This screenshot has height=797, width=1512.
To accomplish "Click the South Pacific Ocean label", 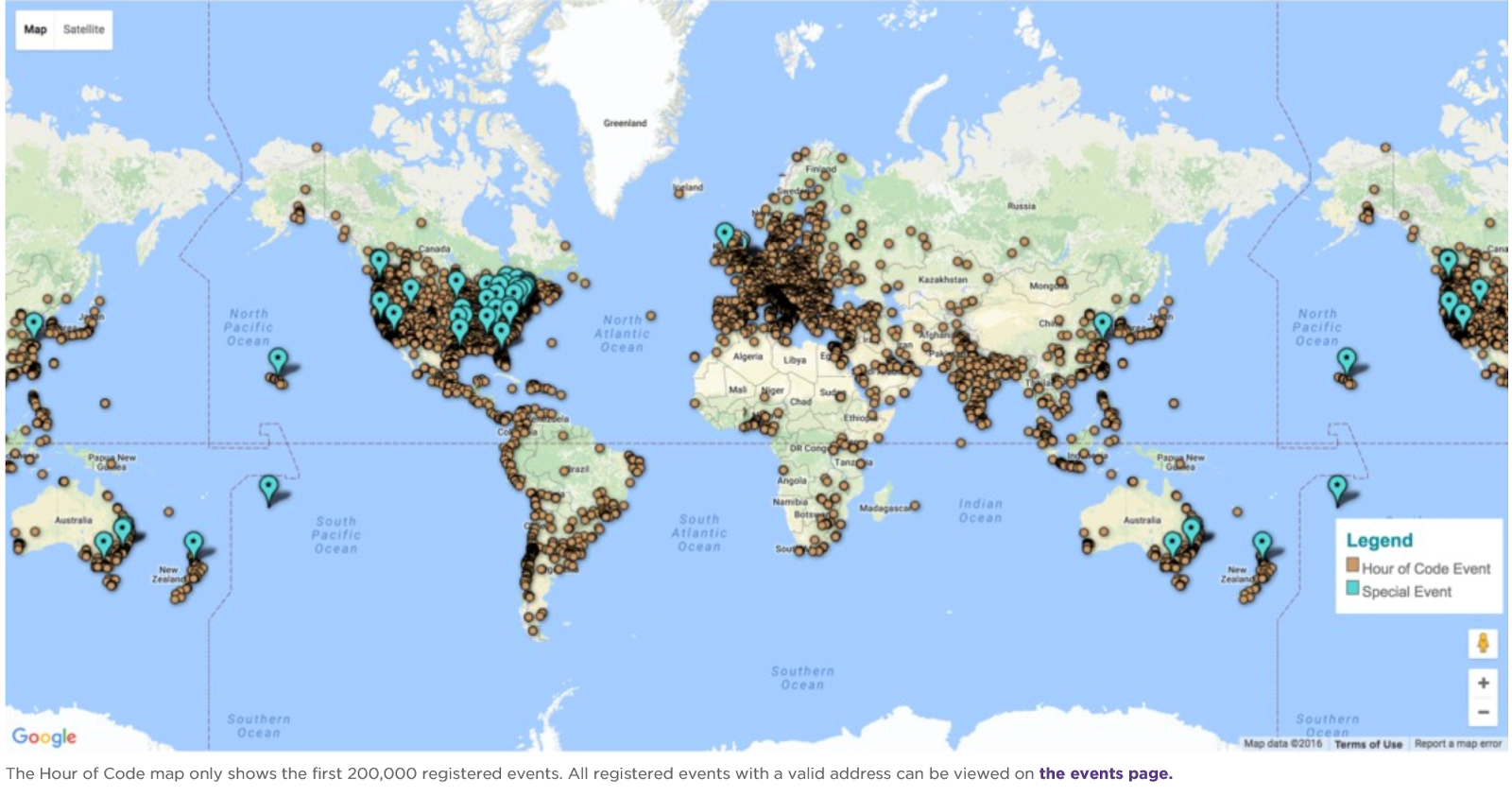I will coord(336,534).
